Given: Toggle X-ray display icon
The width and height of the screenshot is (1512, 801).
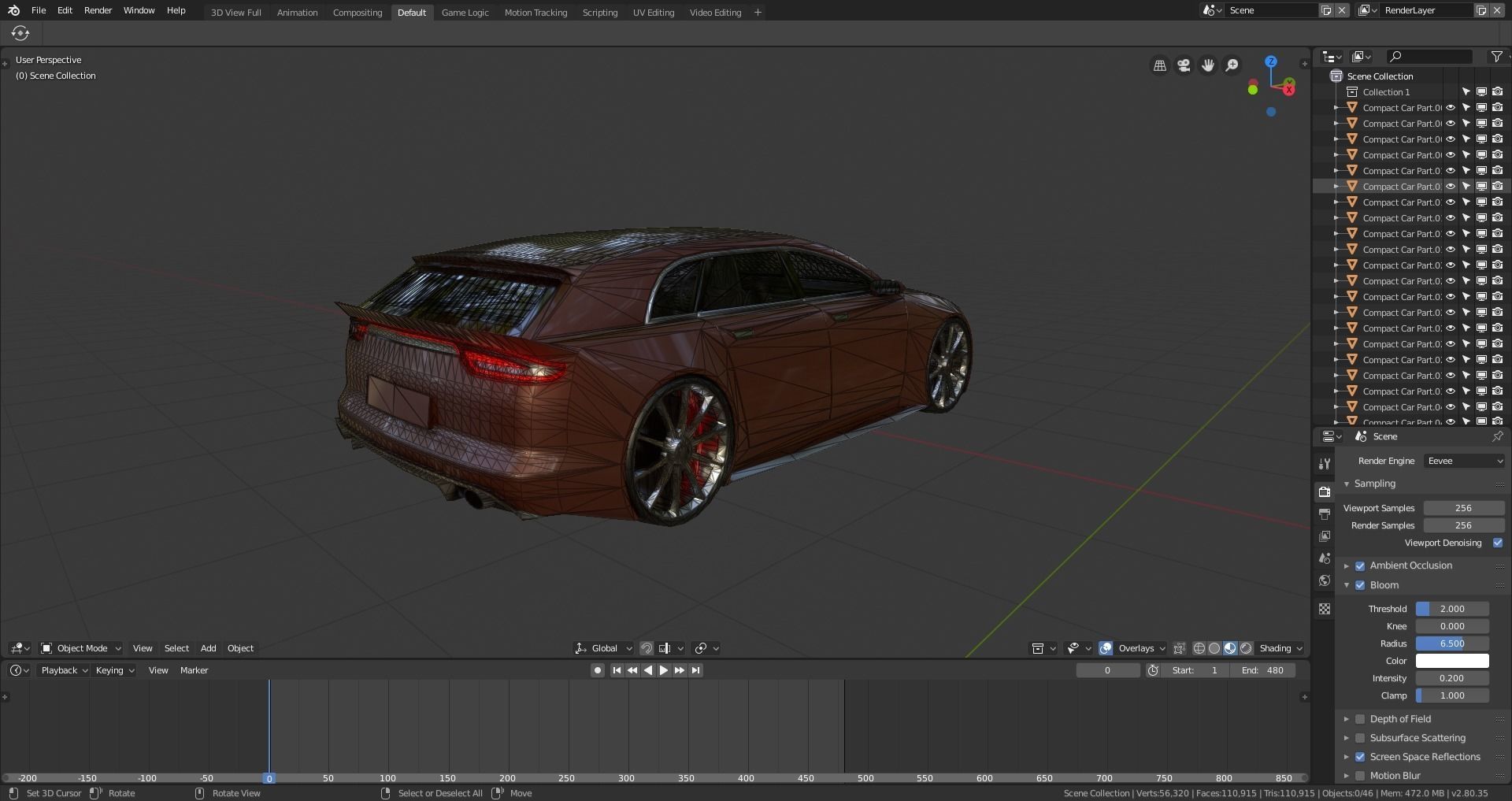Looking at the screenshot, I should point(1179,648).
